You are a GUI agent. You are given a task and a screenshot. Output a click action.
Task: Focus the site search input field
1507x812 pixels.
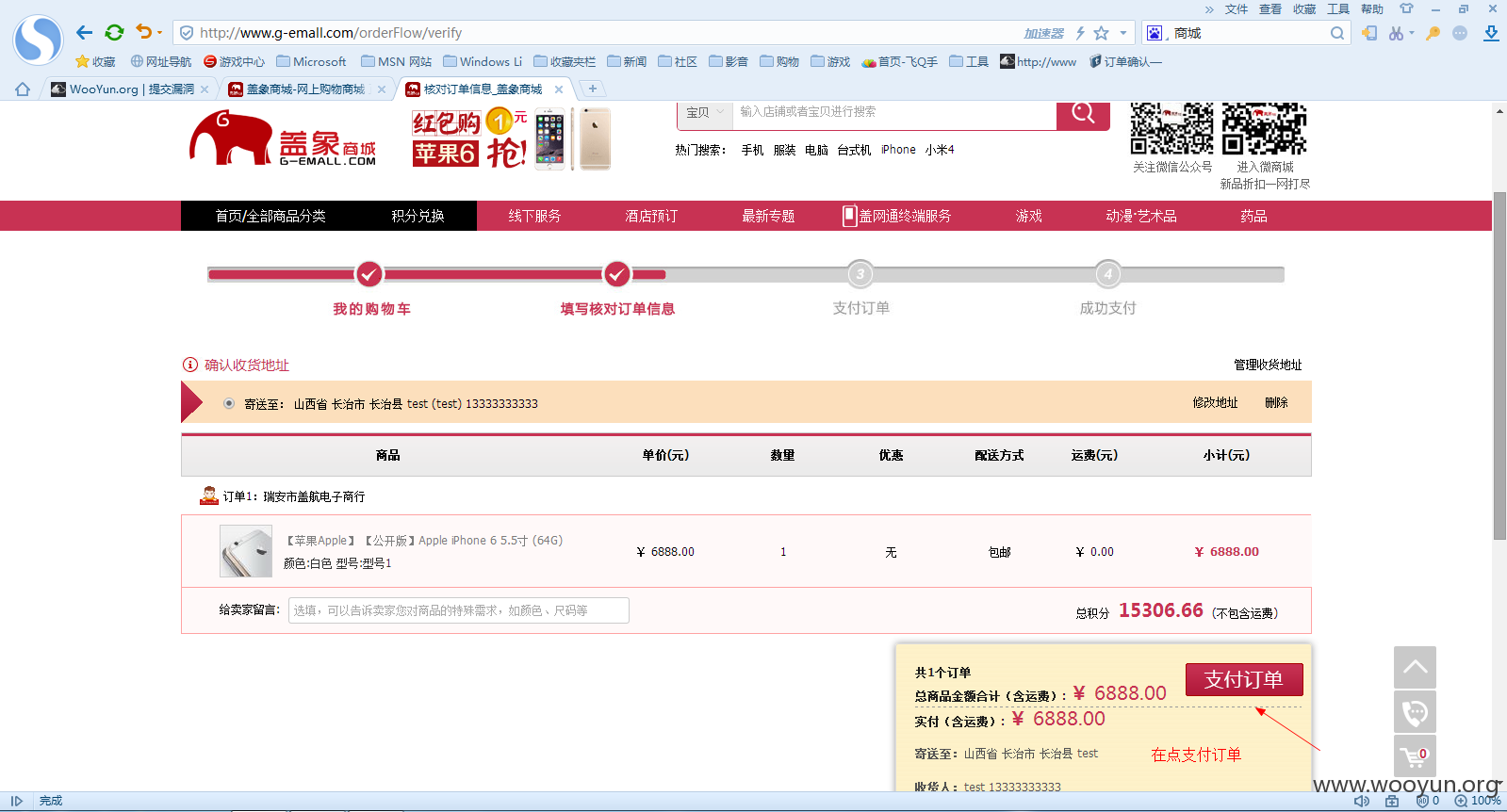(894, 112)
